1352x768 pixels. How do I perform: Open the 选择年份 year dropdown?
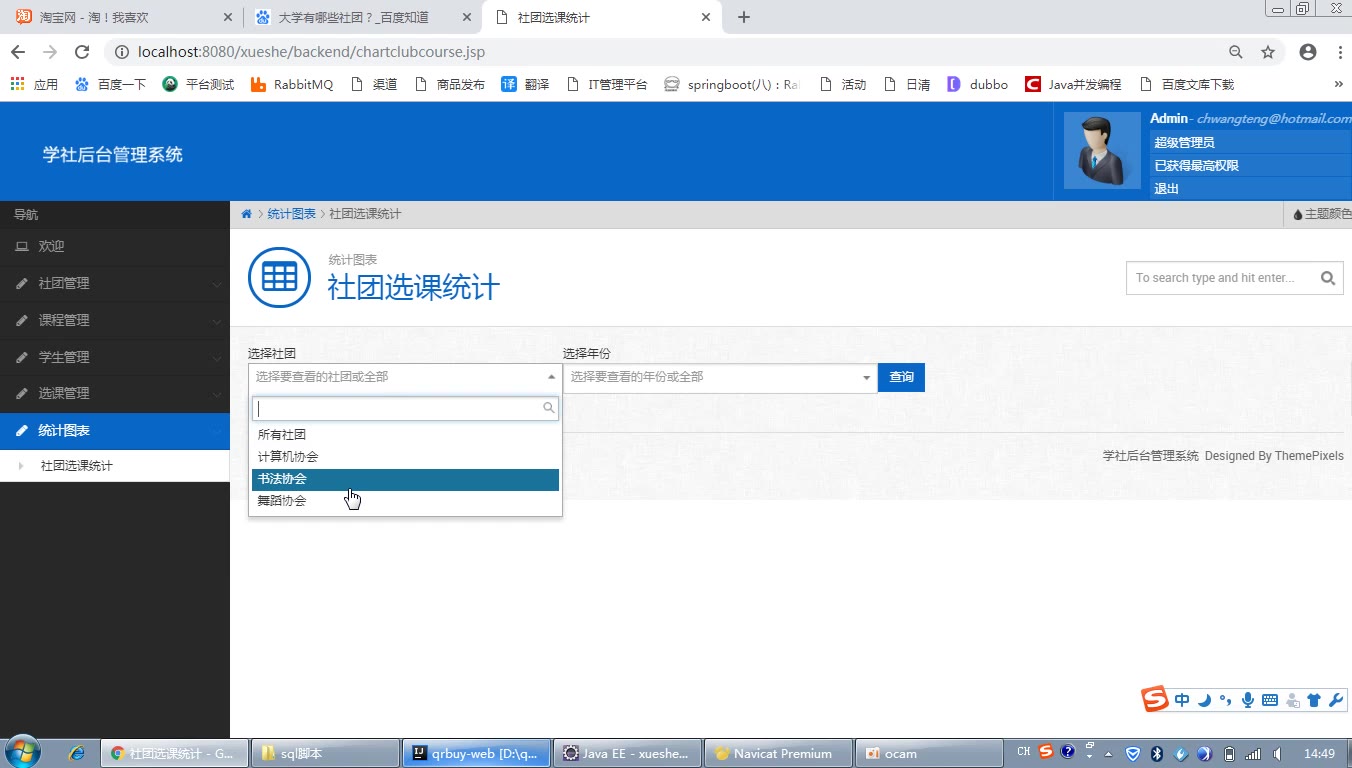720,377
